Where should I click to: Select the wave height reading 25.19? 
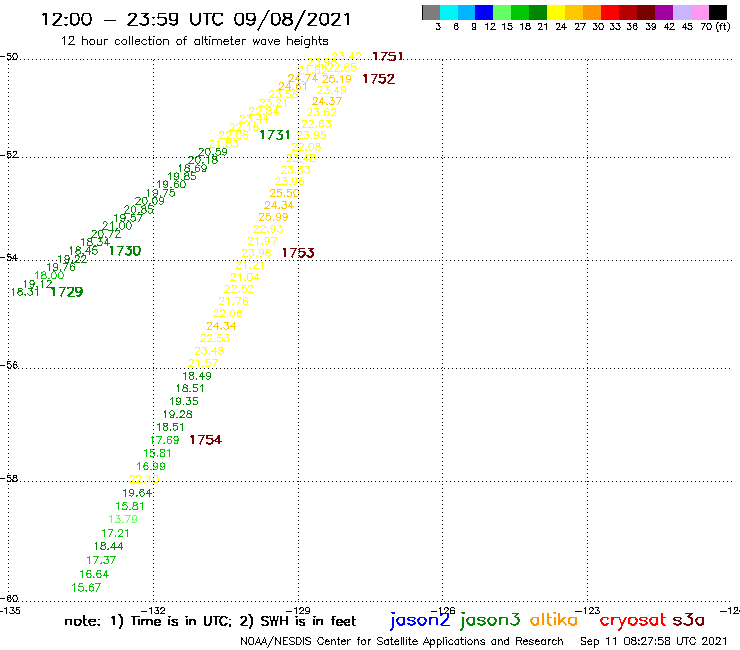coord(337,79)
